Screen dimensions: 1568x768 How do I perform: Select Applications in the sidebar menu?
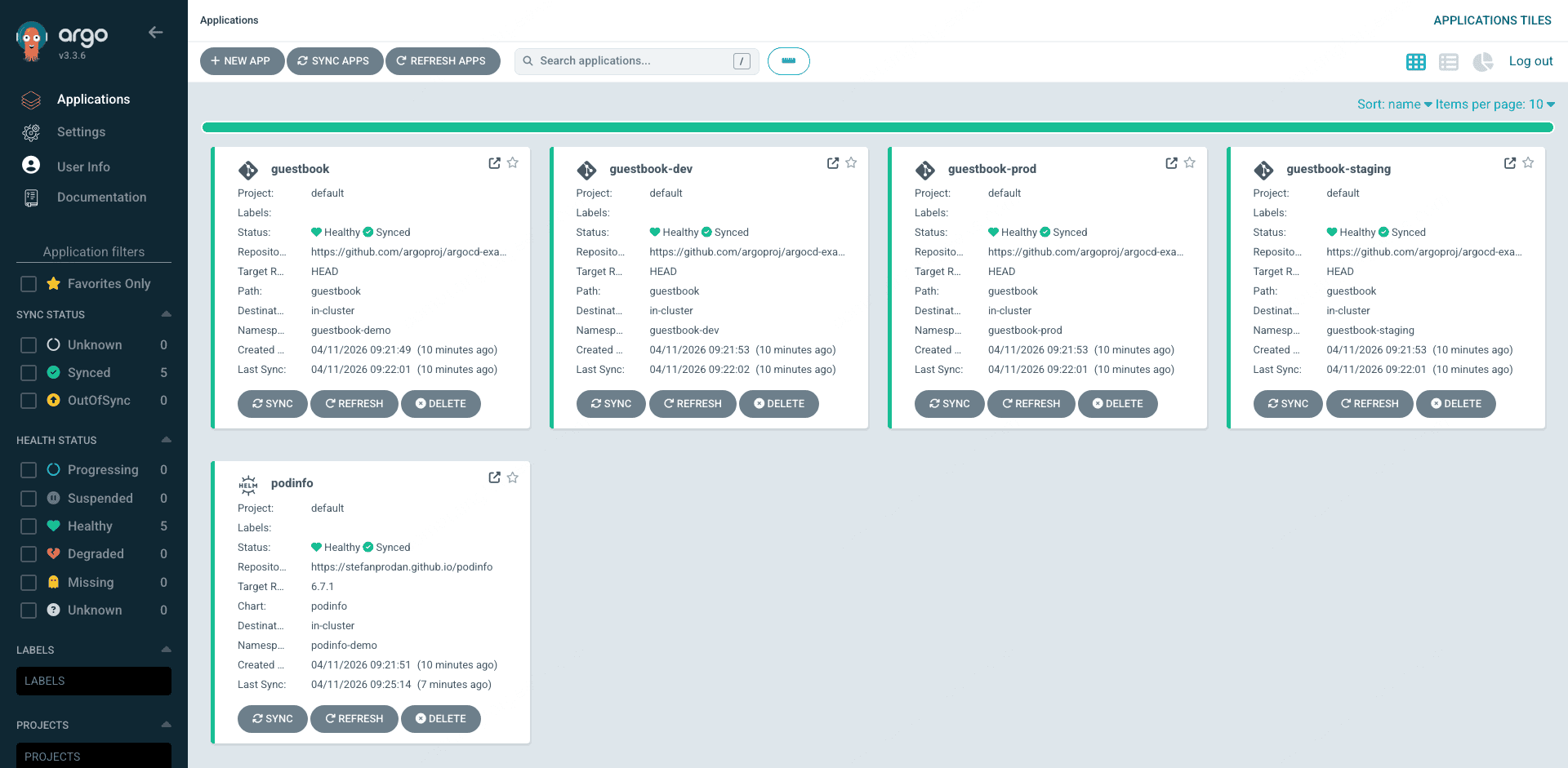[x=93, y=99]
